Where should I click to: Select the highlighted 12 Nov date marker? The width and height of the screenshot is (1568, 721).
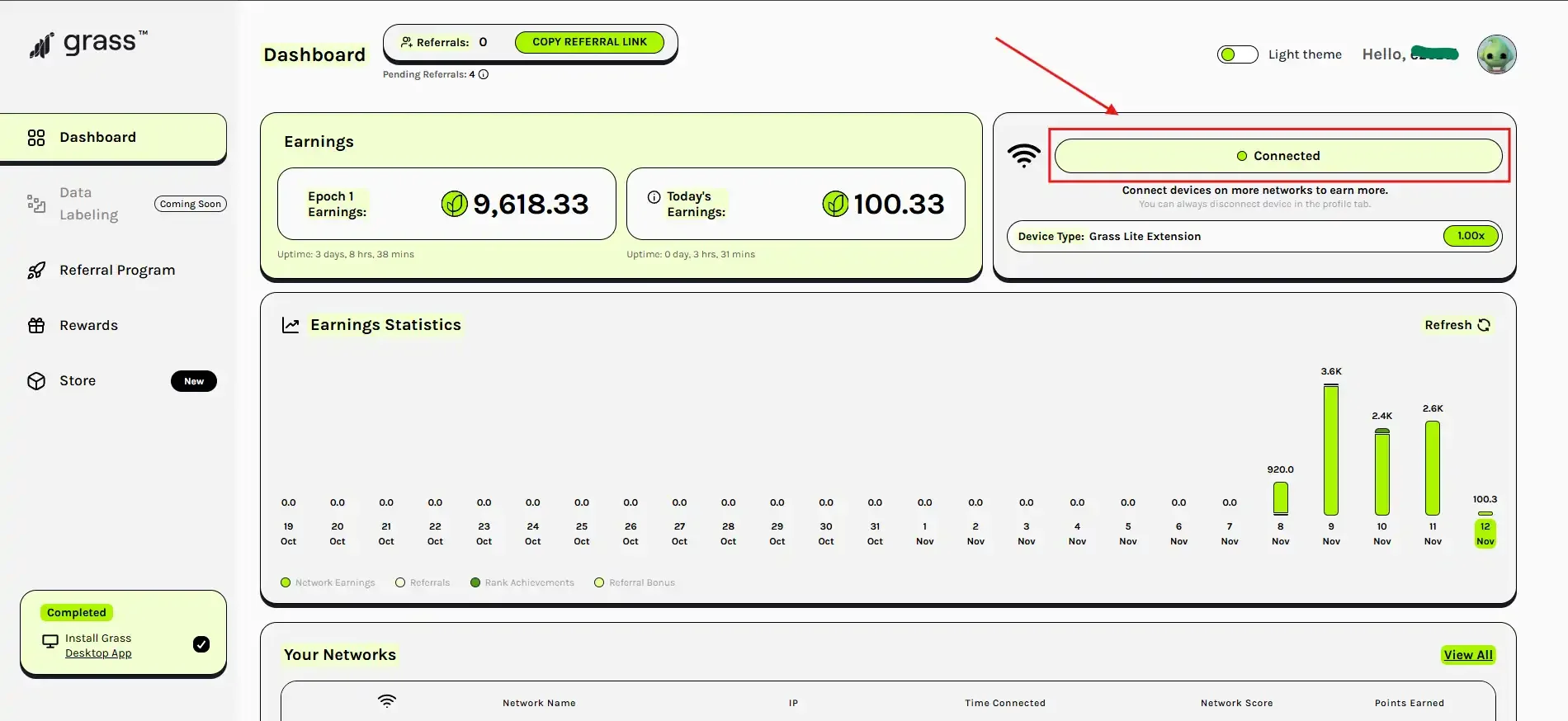pos(1485,534)
